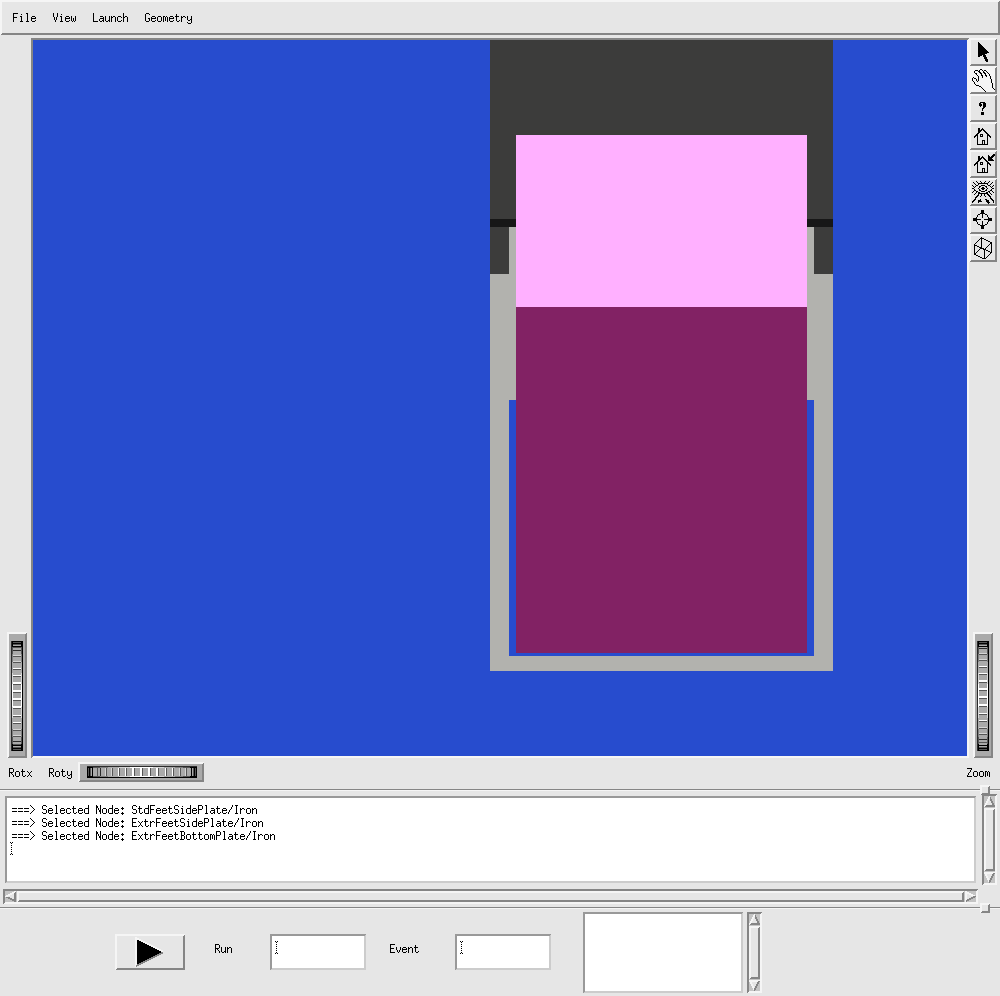Click the View All eye icon

click(x=983, y=193)
